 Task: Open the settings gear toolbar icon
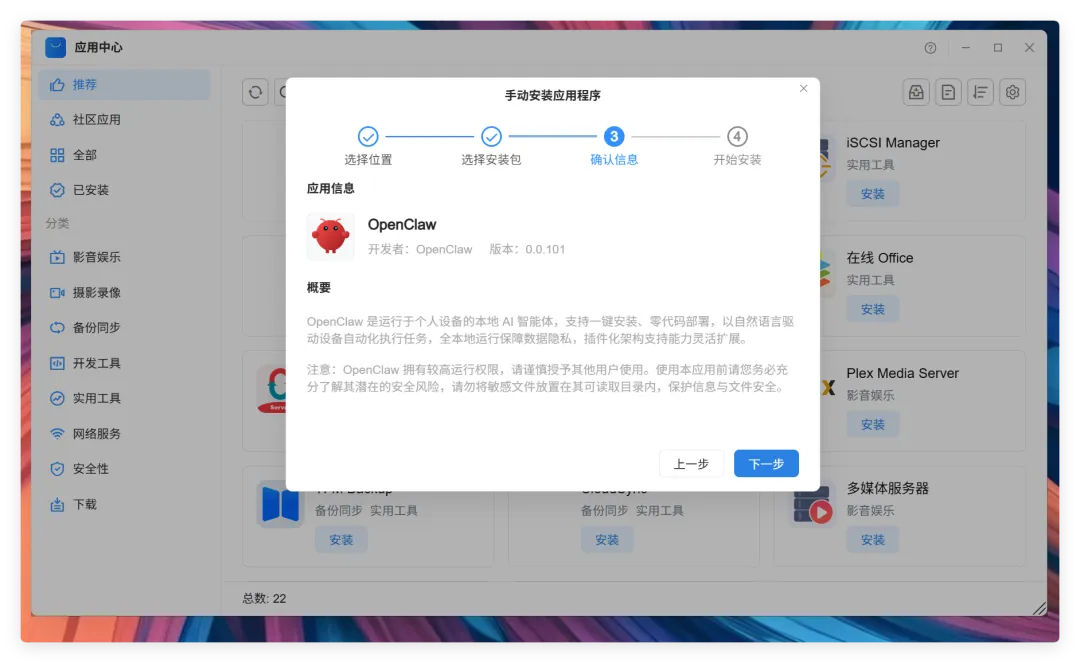[x=1012, y=92]
